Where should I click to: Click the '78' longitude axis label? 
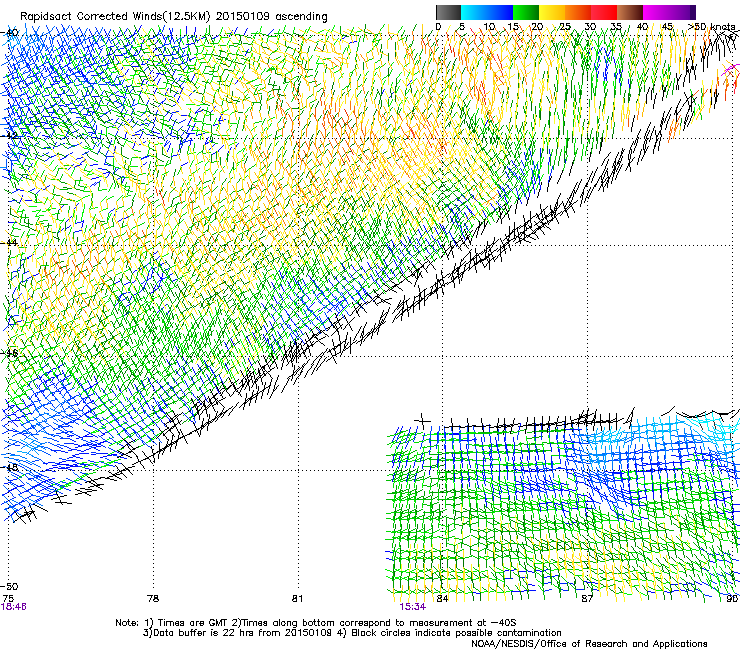tap(153, 598)
